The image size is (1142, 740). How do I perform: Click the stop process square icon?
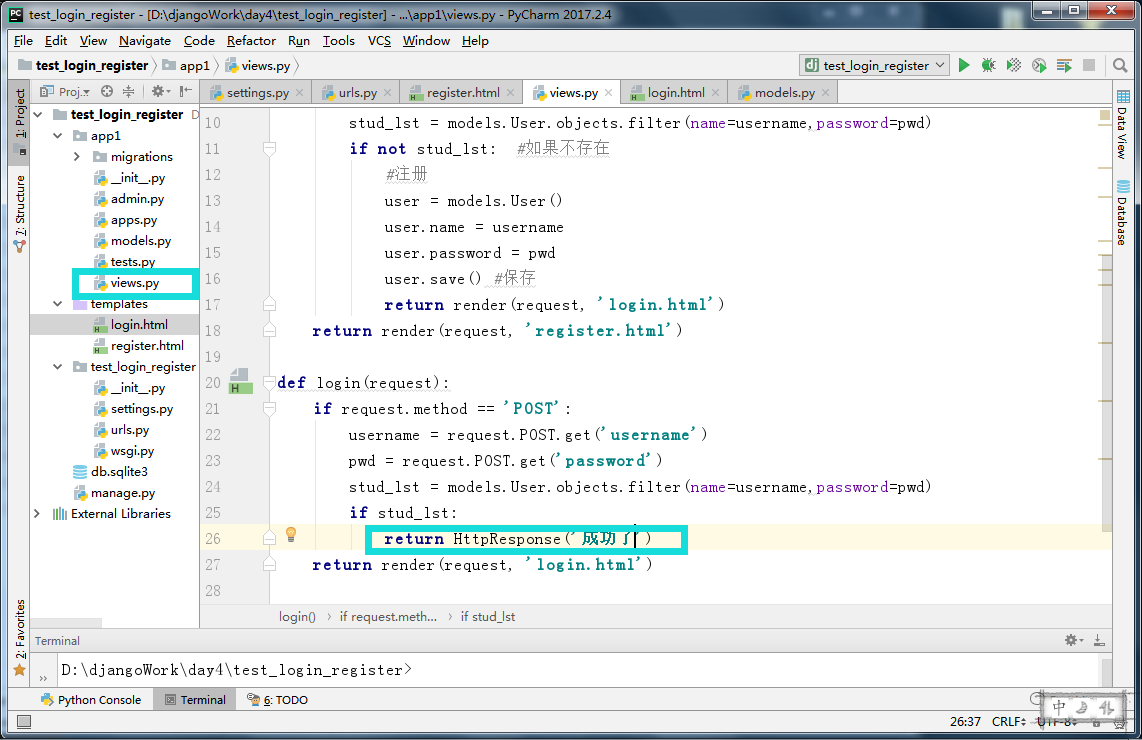point(1089,66)
